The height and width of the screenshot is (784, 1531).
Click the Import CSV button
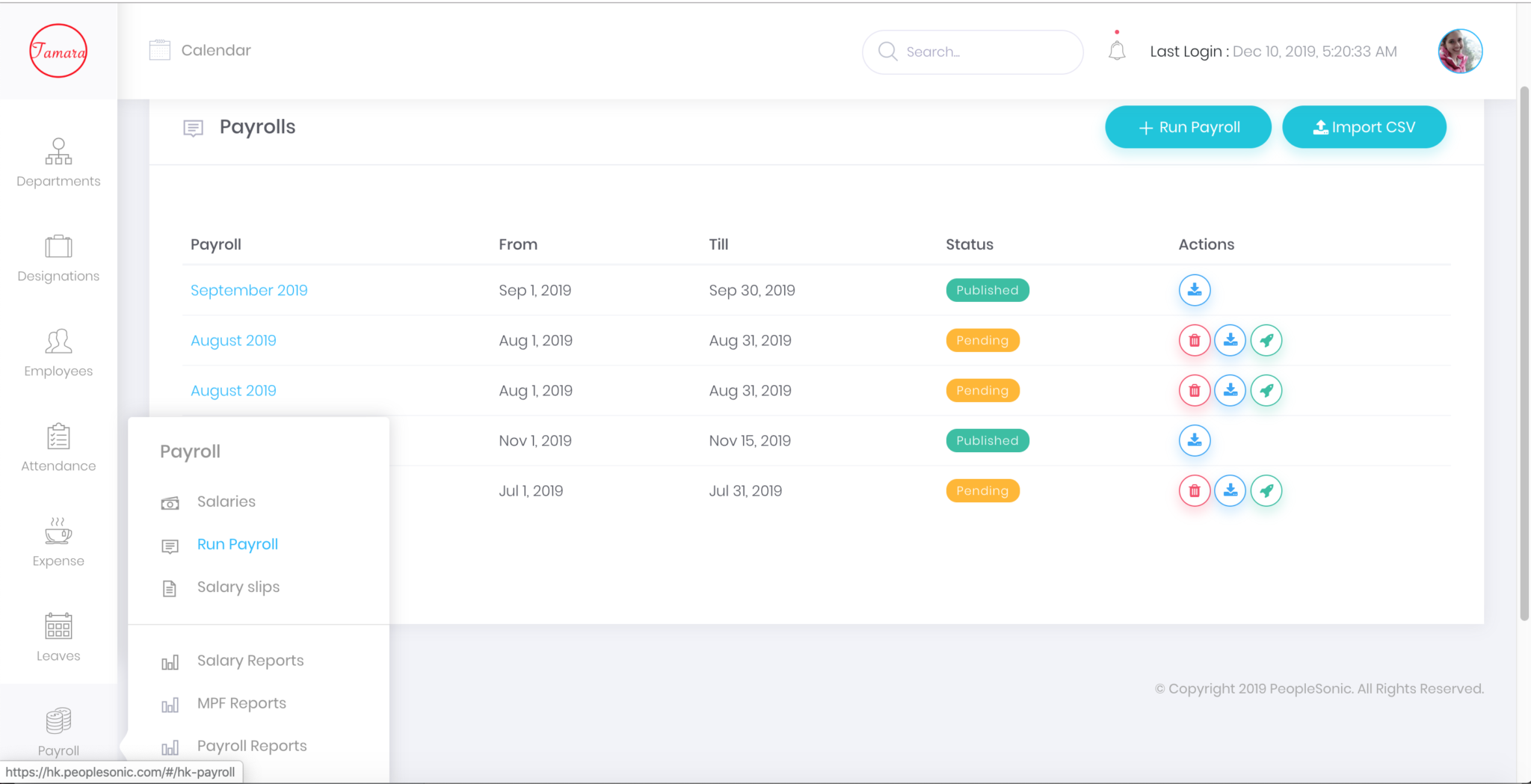pyautogui.click(x=1364, y=126)
